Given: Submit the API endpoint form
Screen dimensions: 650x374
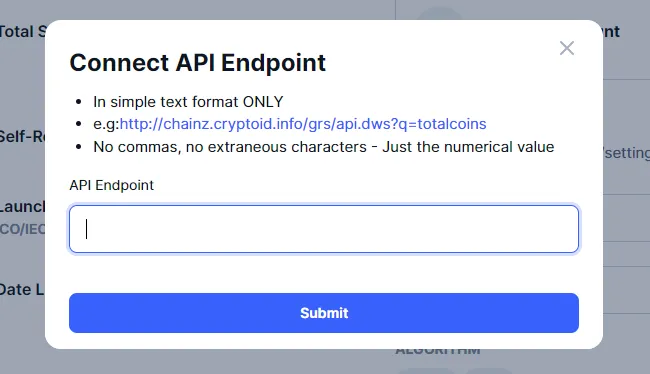Looking at the screenshot, I should pos(324,313).
